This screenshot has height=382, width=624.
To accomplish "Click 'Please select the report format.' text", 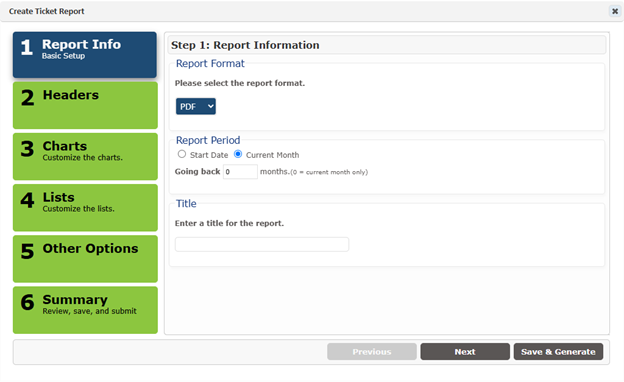I will pyautogui.click(x=240, y=83).
